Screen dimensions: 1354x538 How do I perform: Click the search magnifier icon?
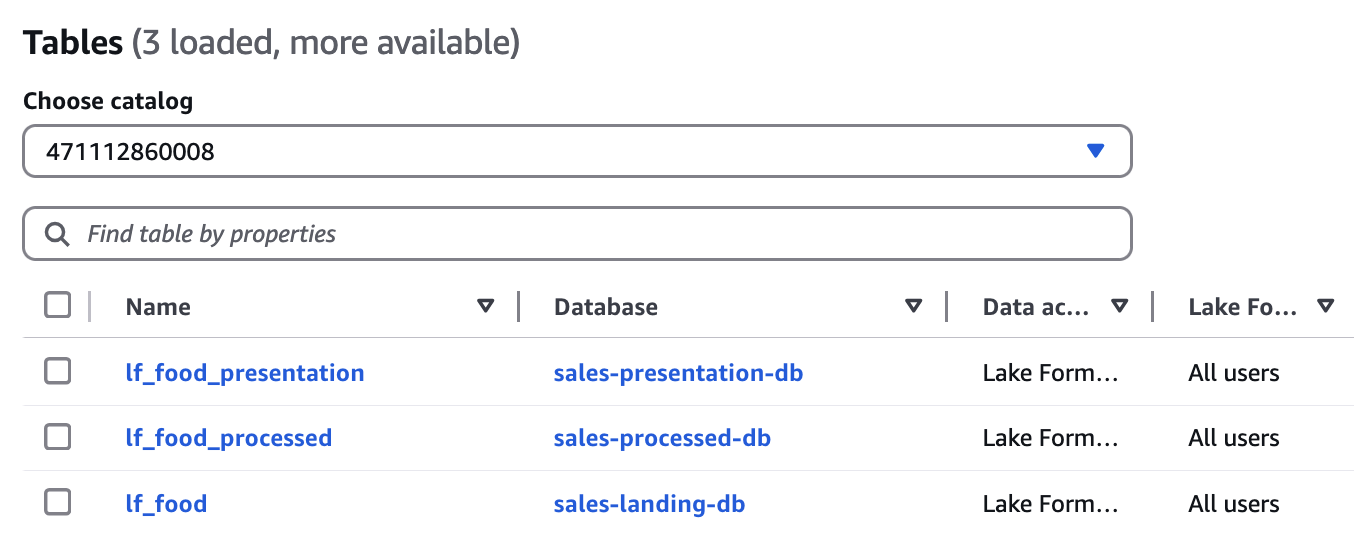tap(58, 234)
